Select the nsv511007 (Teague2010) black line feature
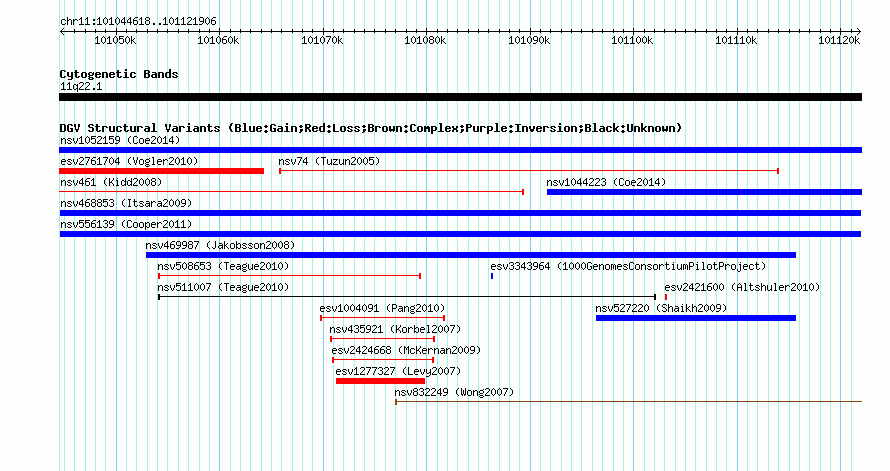The image size is (890, 471). pyautogui.click(x=407, y=297)
